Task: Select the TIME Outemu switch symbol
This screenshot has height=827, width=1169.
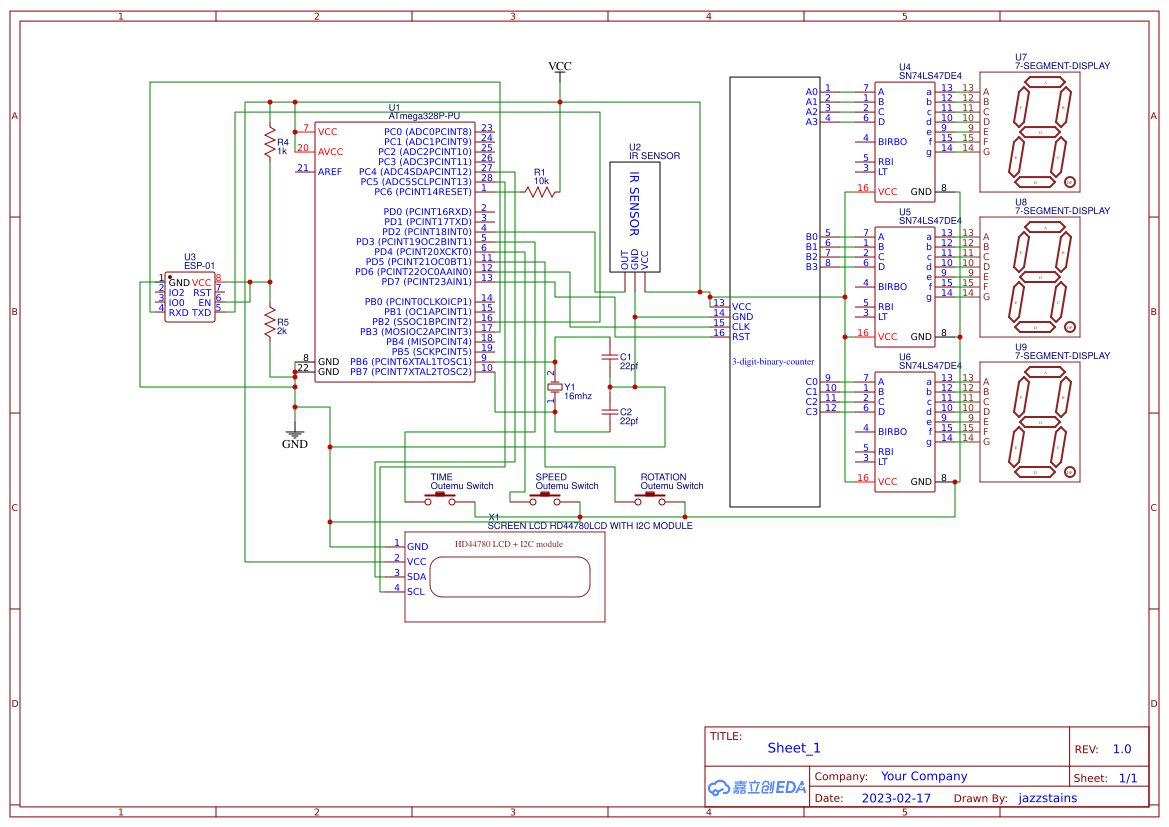Action: [440, 499]
